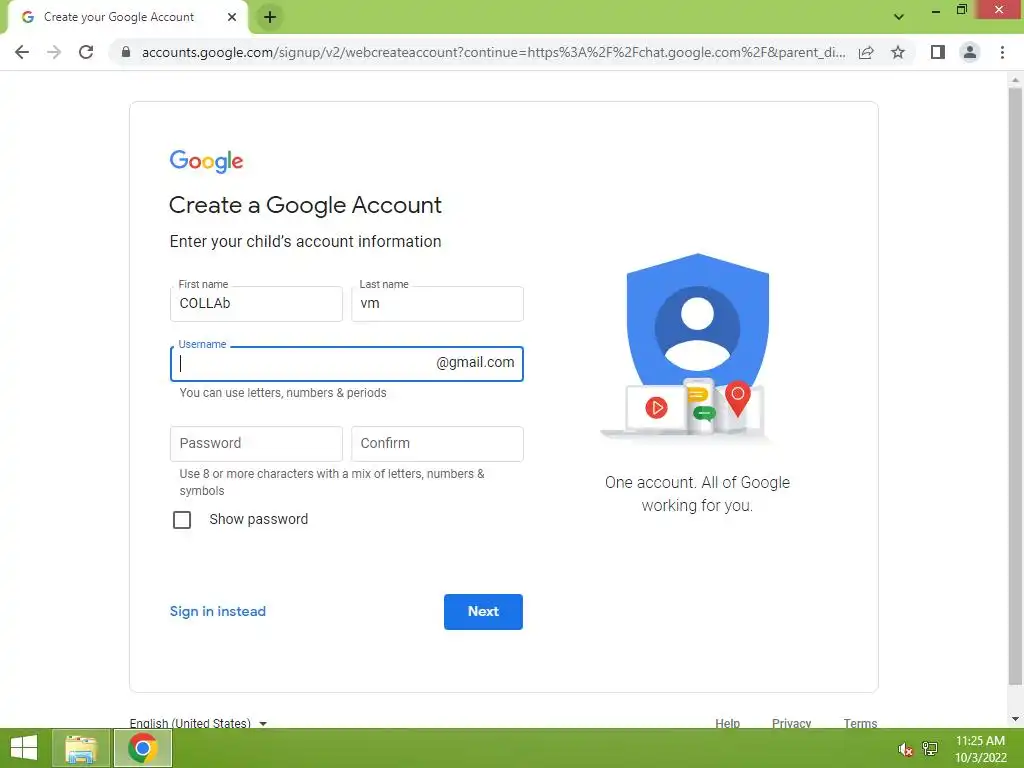The image size is (1024, 768).
Task: Open the taskbar clock showing 11:25 AM
Action: pos(980,748)
